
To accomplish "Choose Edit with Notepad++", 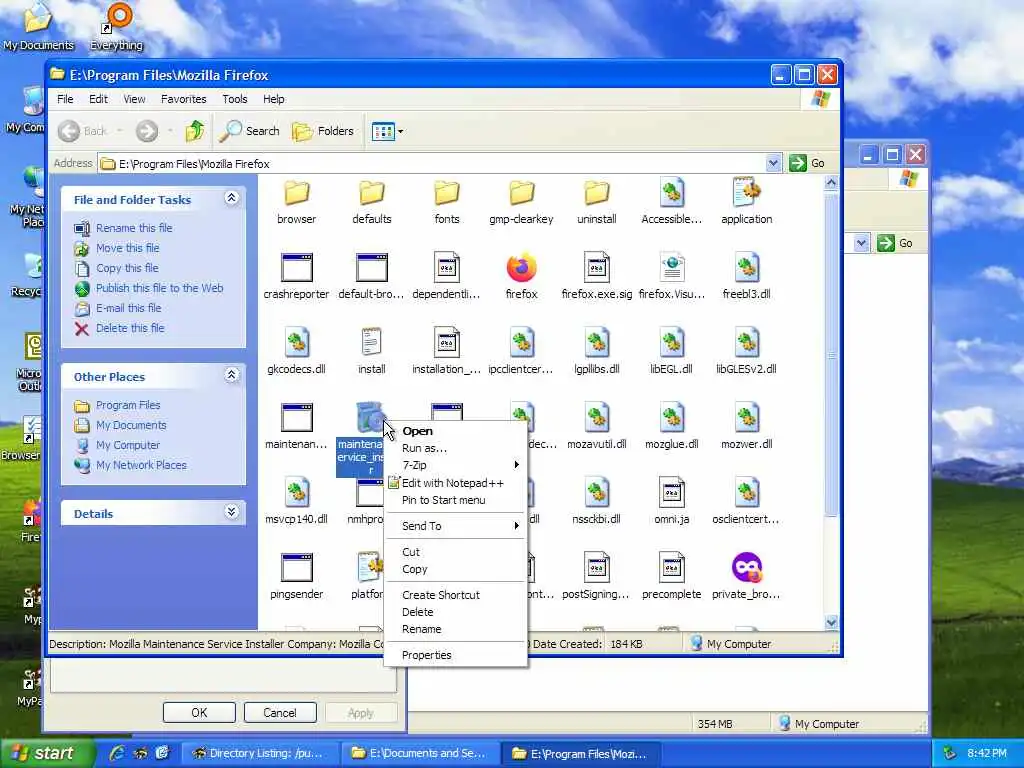I will pyautogui.click(x=456, y=483).
